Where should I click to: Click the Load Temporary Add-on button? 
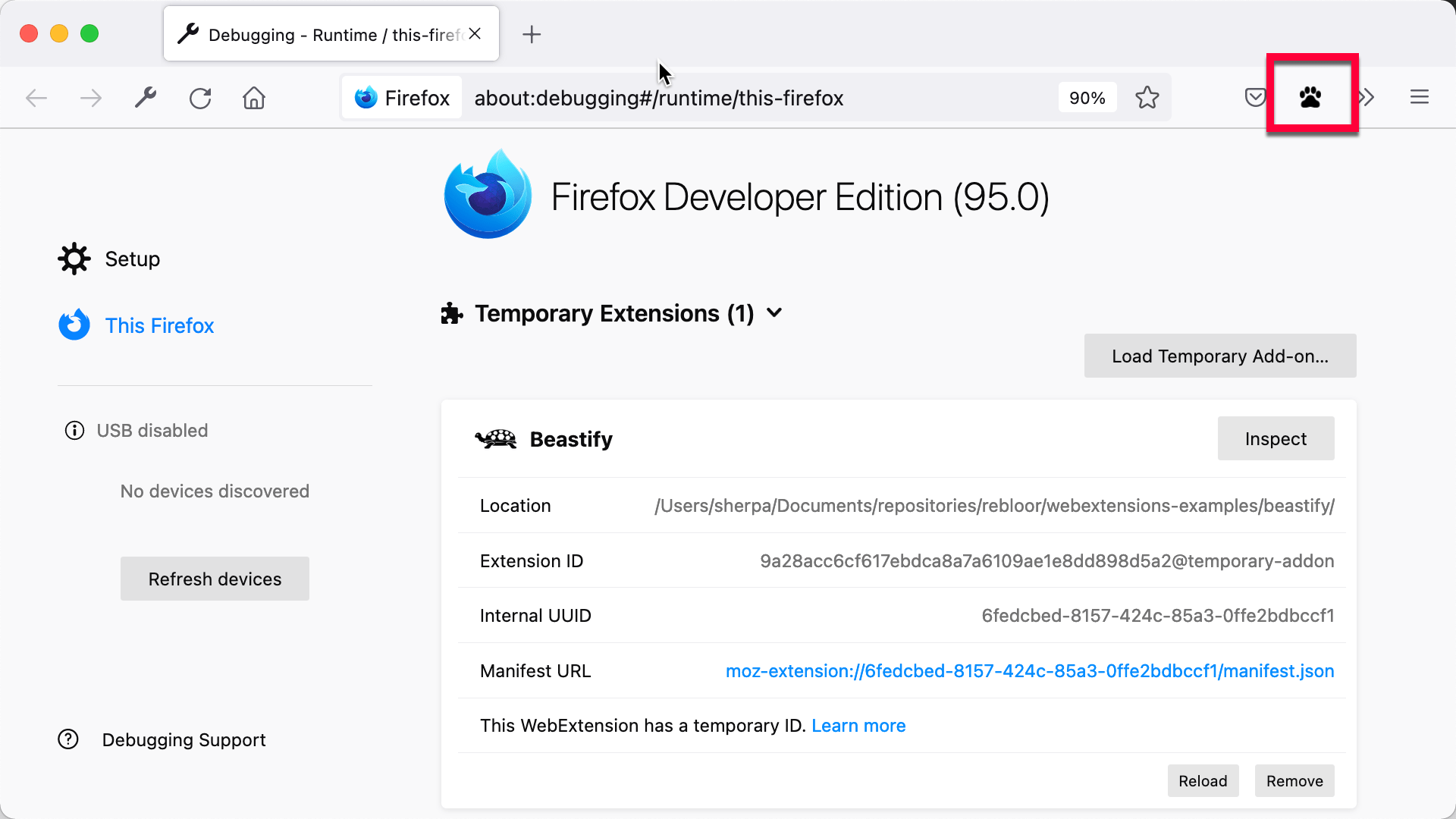[1220, 356]
